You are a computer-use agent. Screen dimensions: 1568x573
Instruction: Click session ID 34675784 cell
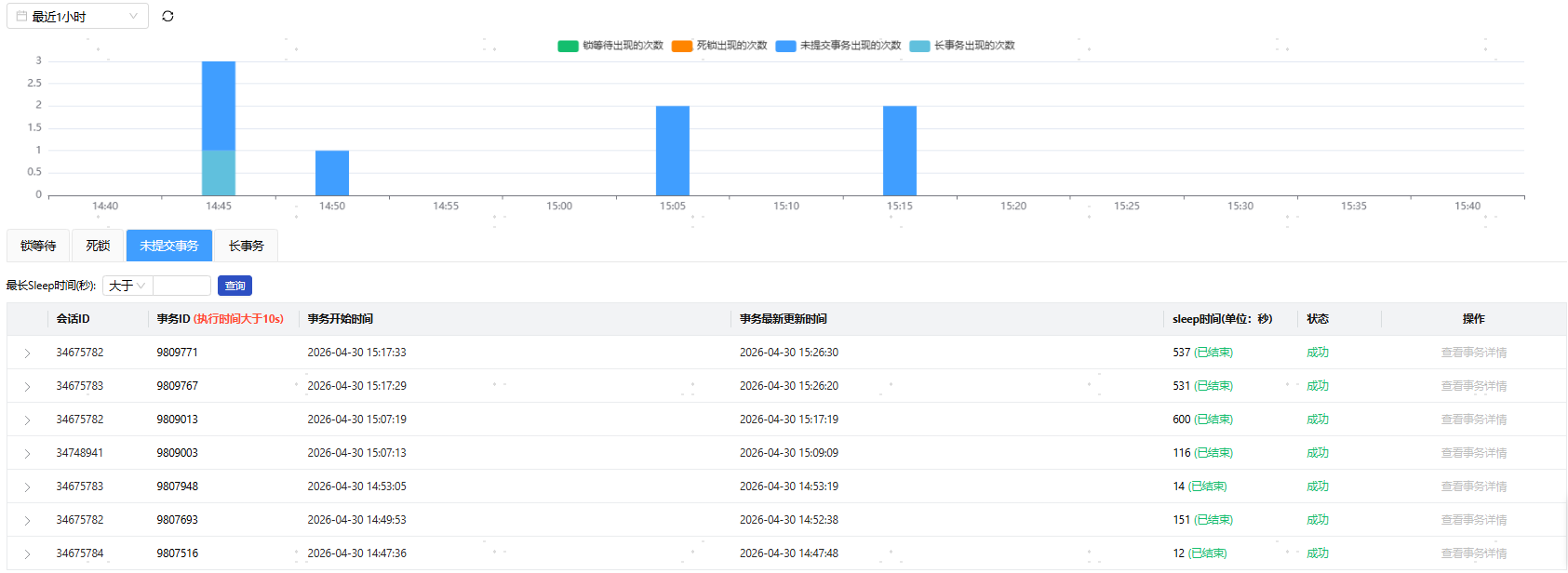(x=80, y=553)
